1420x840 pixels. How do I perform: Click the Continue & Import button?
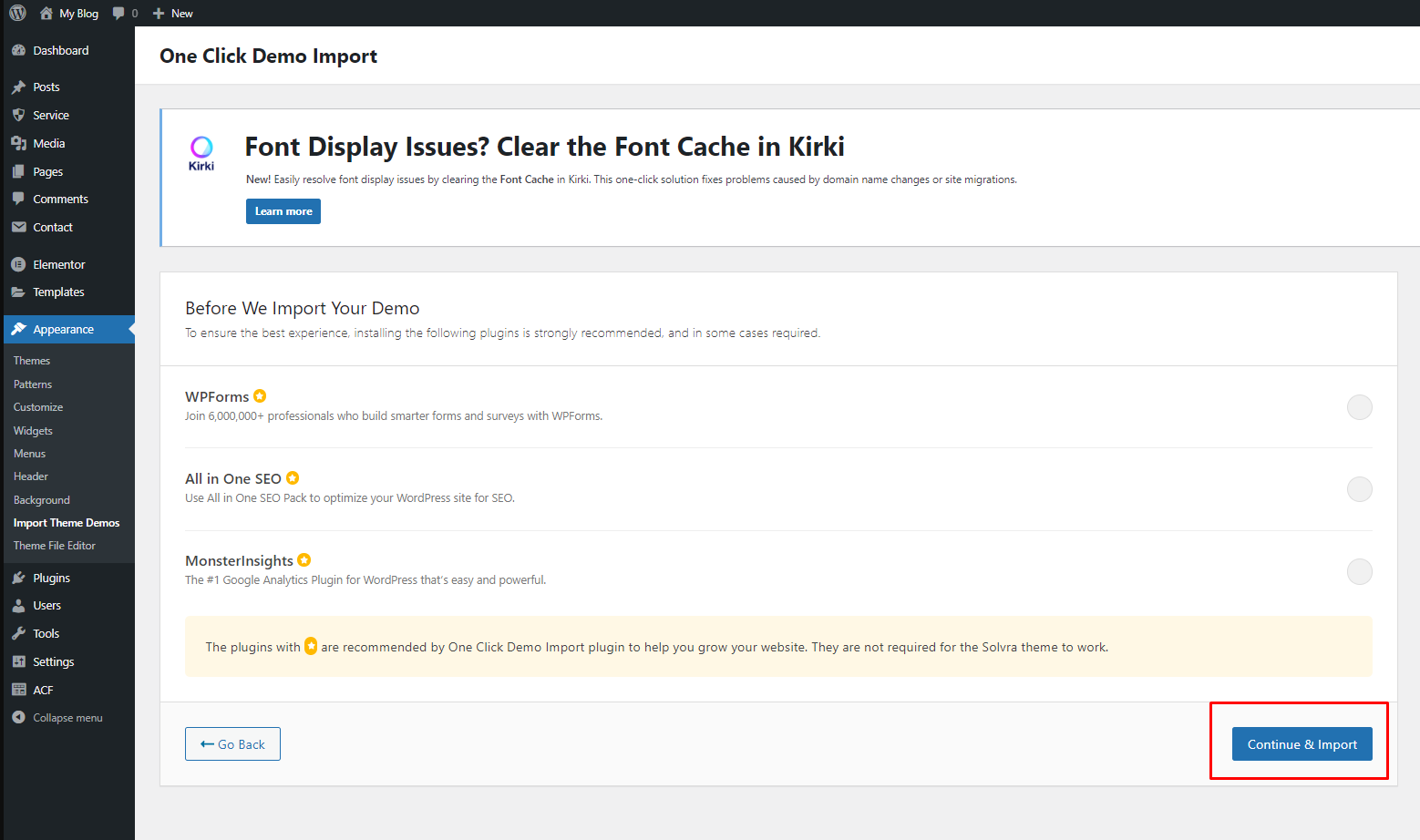click(1302, 744)
